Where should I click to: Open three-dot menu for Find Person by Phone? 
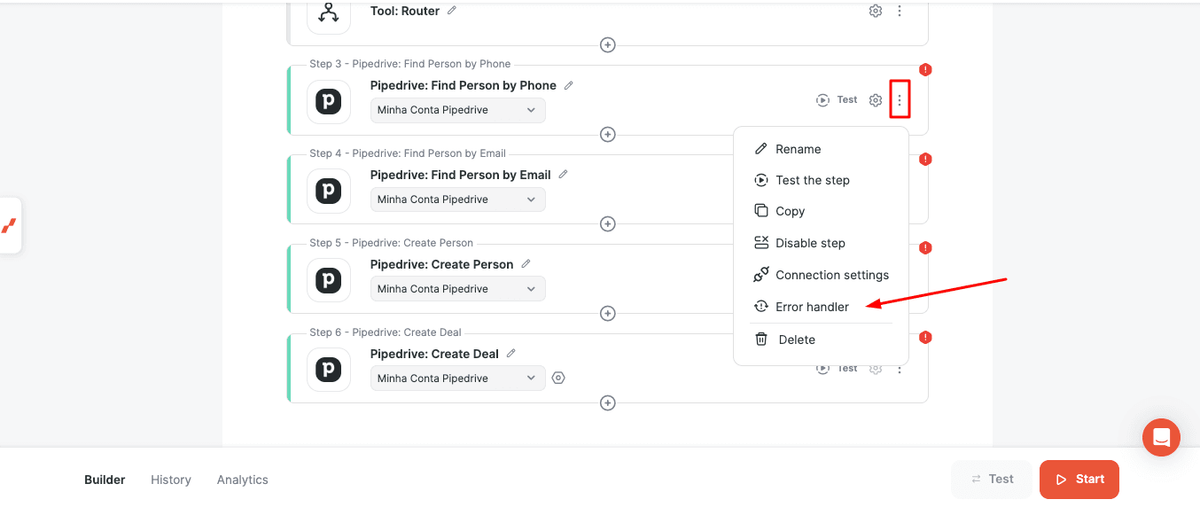coord(900,100)
